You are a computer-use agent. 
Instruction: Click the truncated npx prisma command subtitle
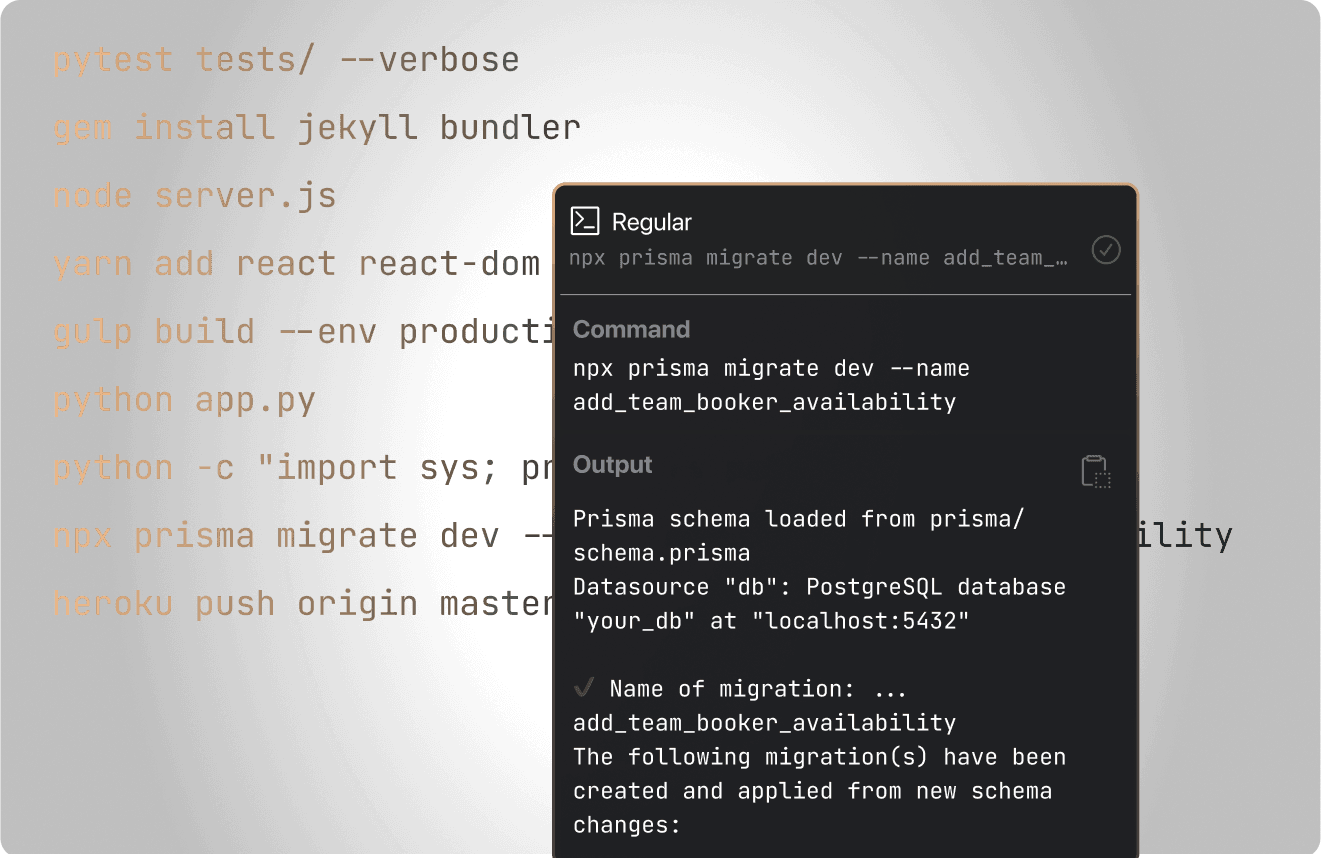coord(819,258)
